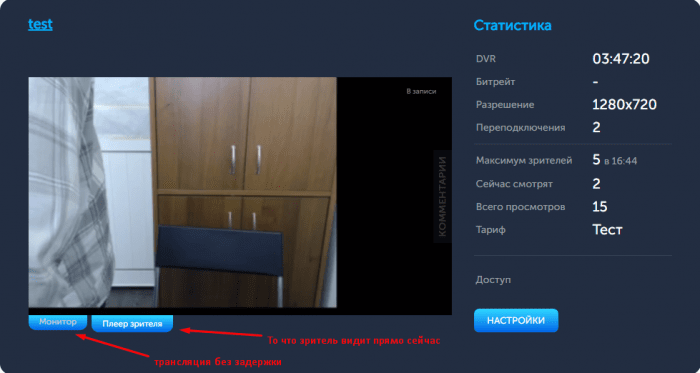Select the Статистика heading

click(x=512, y=25)
